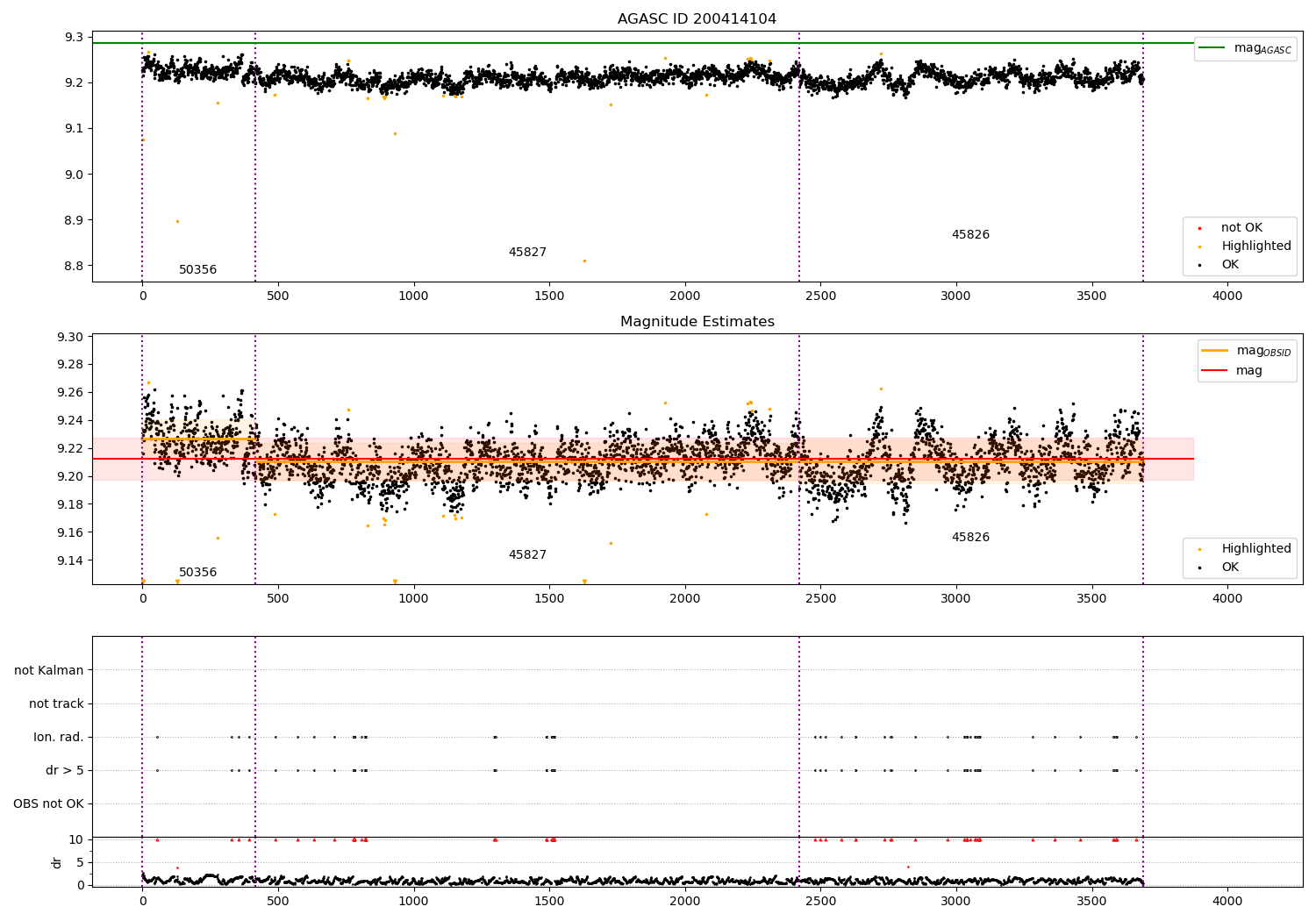This screenshot has height=921, width=1316.
Task: Click the 9.3 y-axis tick in top plot
Action: 75,37
